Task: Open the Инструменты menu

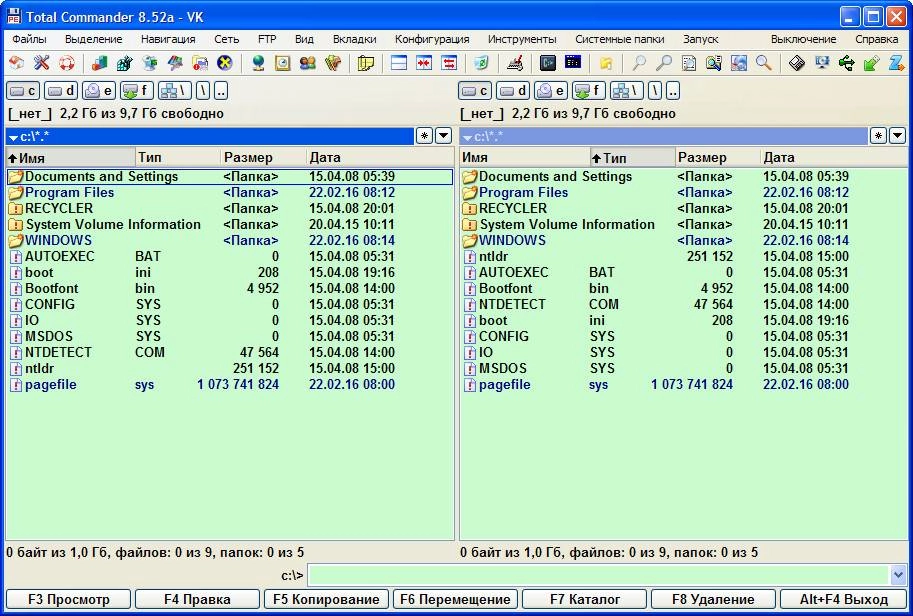Action: 522,39
